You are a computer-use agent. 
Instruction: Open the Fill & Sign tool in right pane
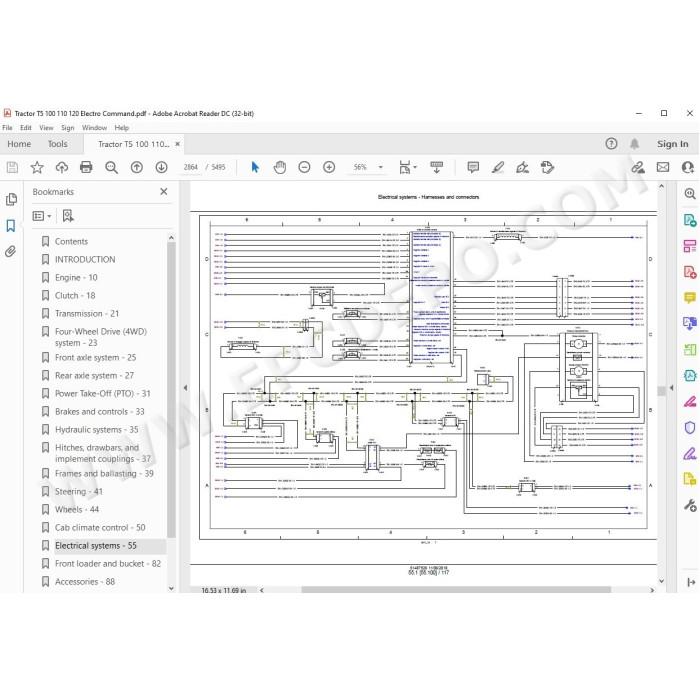[690, 454]
